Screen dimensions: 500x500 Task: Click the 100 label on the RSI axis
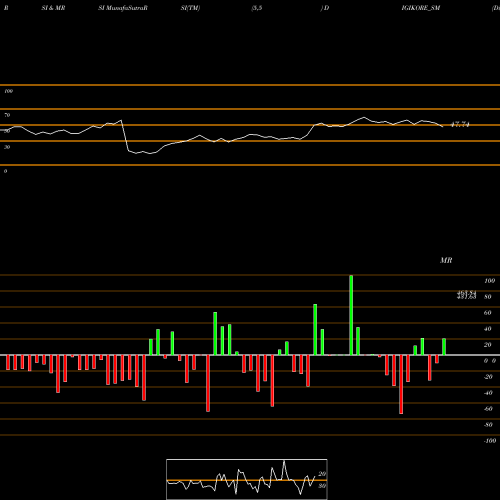click(8, 91)
